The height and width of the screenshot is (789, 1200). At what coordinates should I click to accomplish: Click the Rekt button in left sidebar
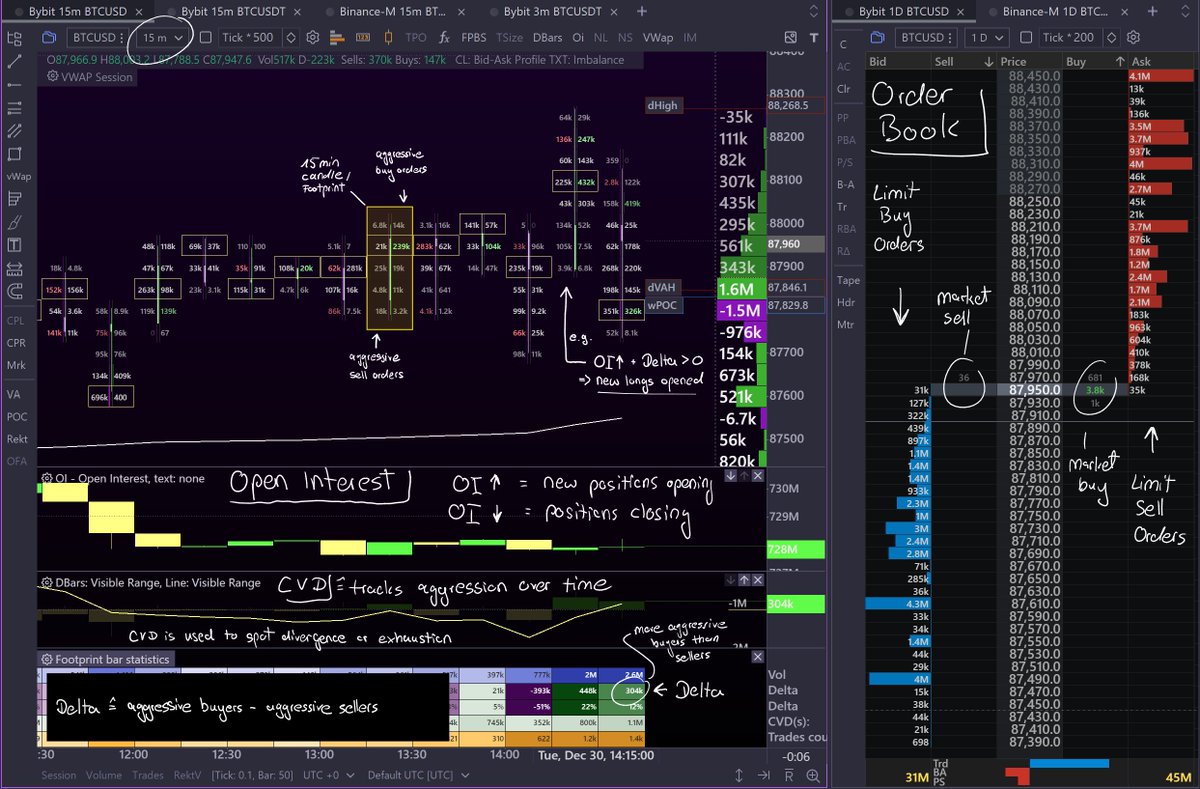pyautogui.click(x=16, y=439)
